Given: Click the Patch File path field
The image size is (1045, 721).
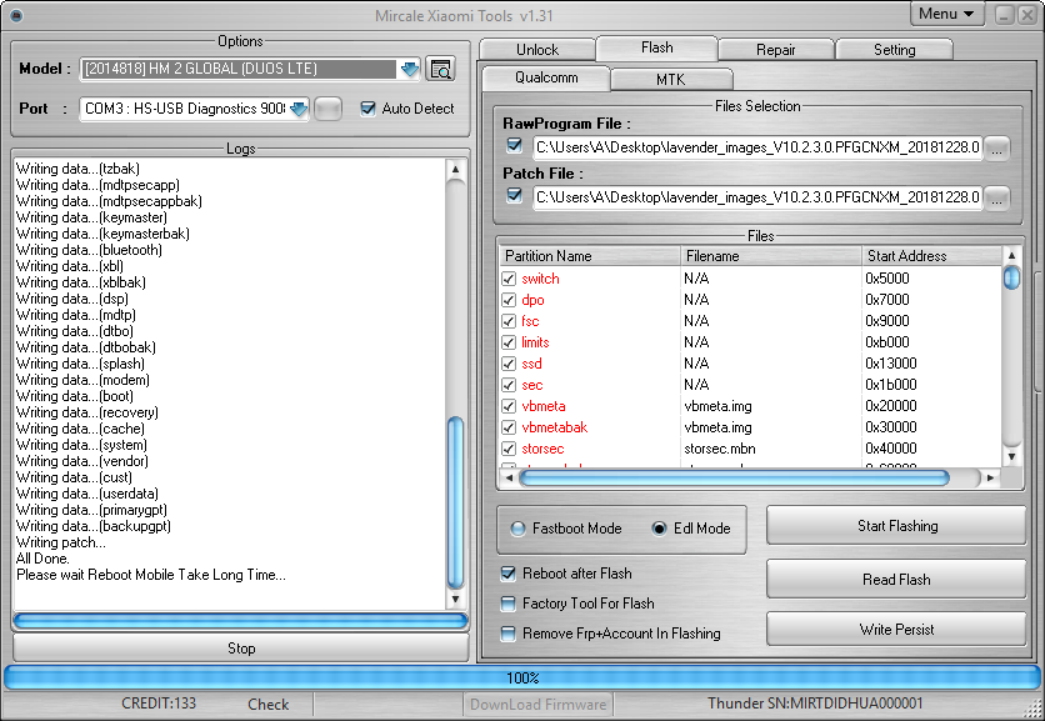Looking at the screenshot, I should click(x=758, y=197).
